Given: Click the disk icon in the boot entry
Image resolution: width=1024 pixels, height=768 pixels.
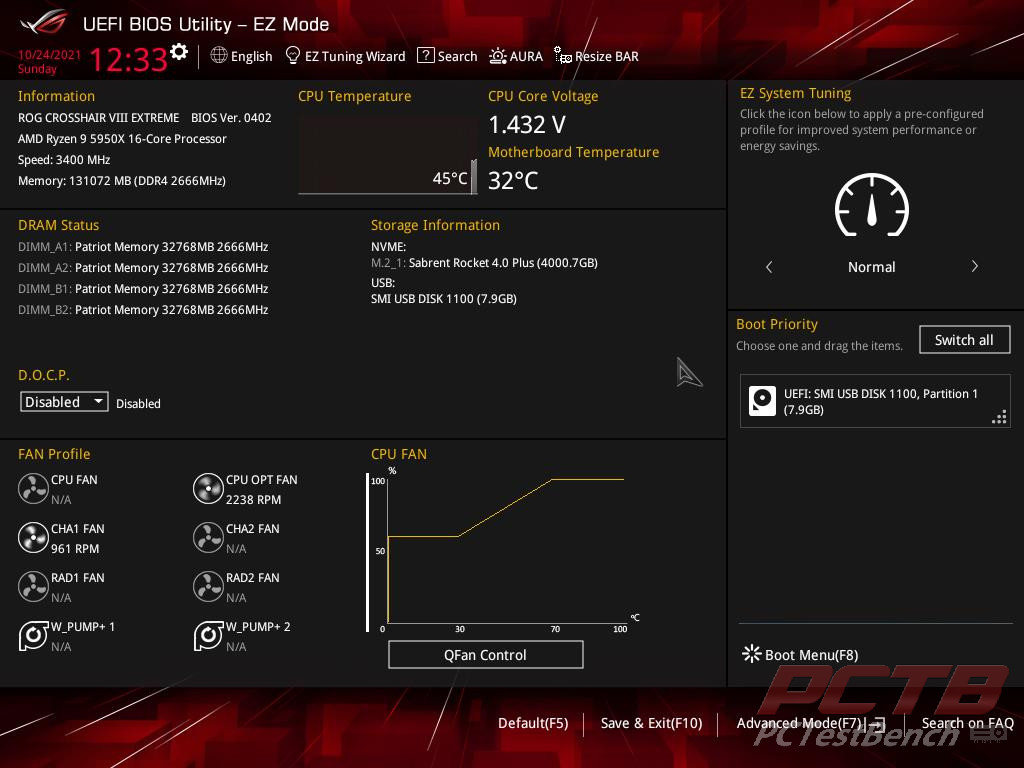Looking at the screenshot, I should [x=762, y=402].
